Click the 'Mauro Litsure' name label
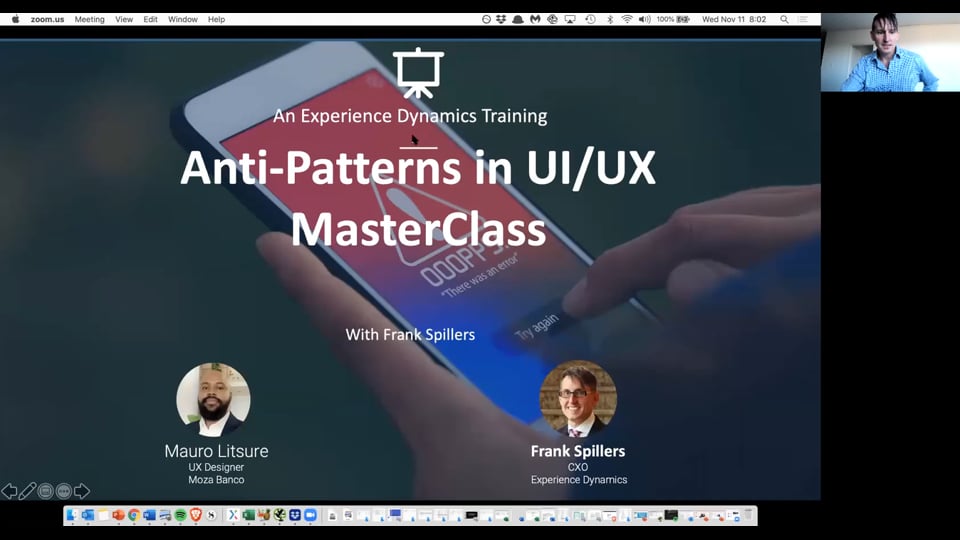 point(216,451)
